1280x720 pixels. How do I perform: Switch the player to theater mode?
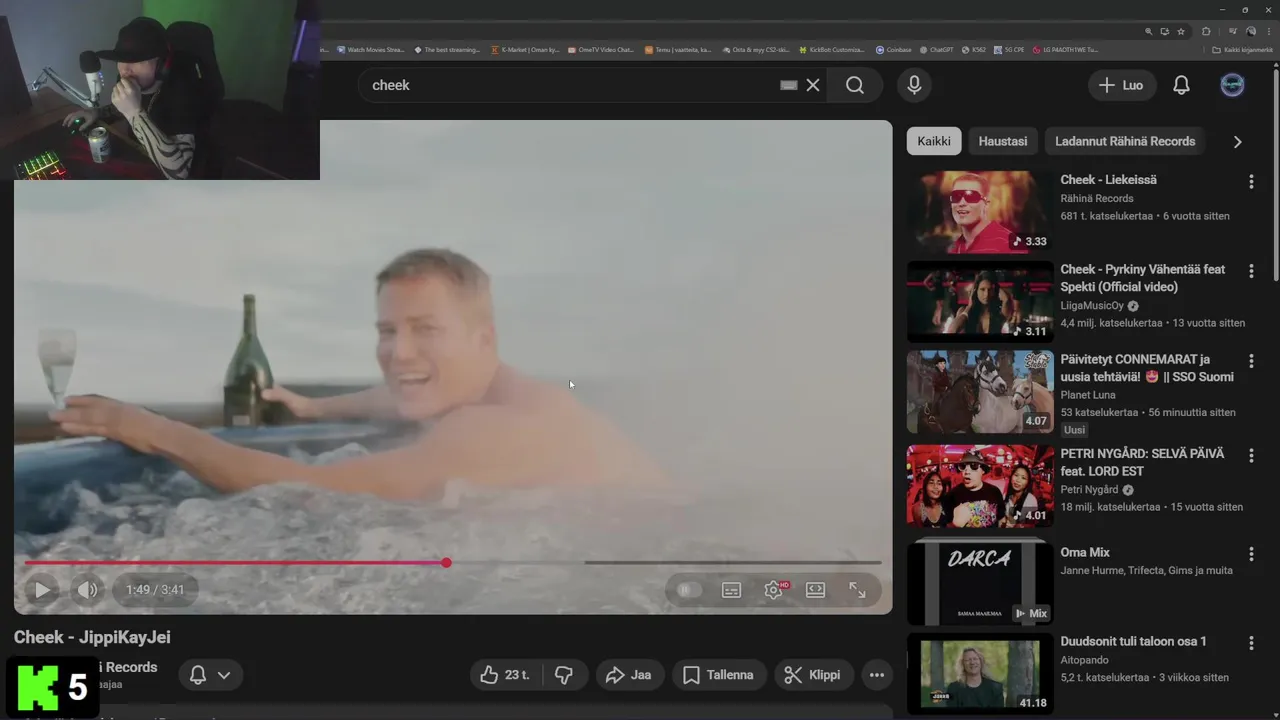815,590
